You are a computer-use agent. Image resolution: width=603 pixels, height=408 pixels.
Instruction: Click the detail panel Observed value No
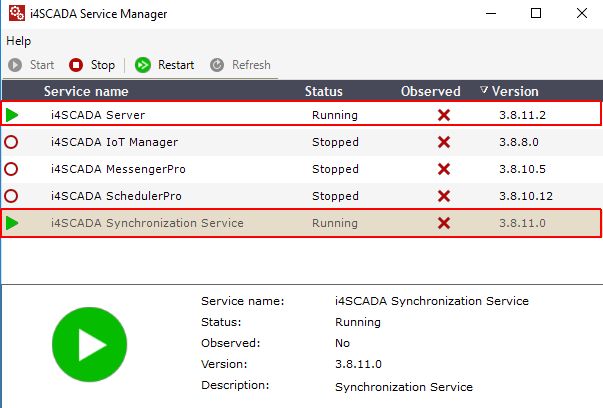point(342,343)
